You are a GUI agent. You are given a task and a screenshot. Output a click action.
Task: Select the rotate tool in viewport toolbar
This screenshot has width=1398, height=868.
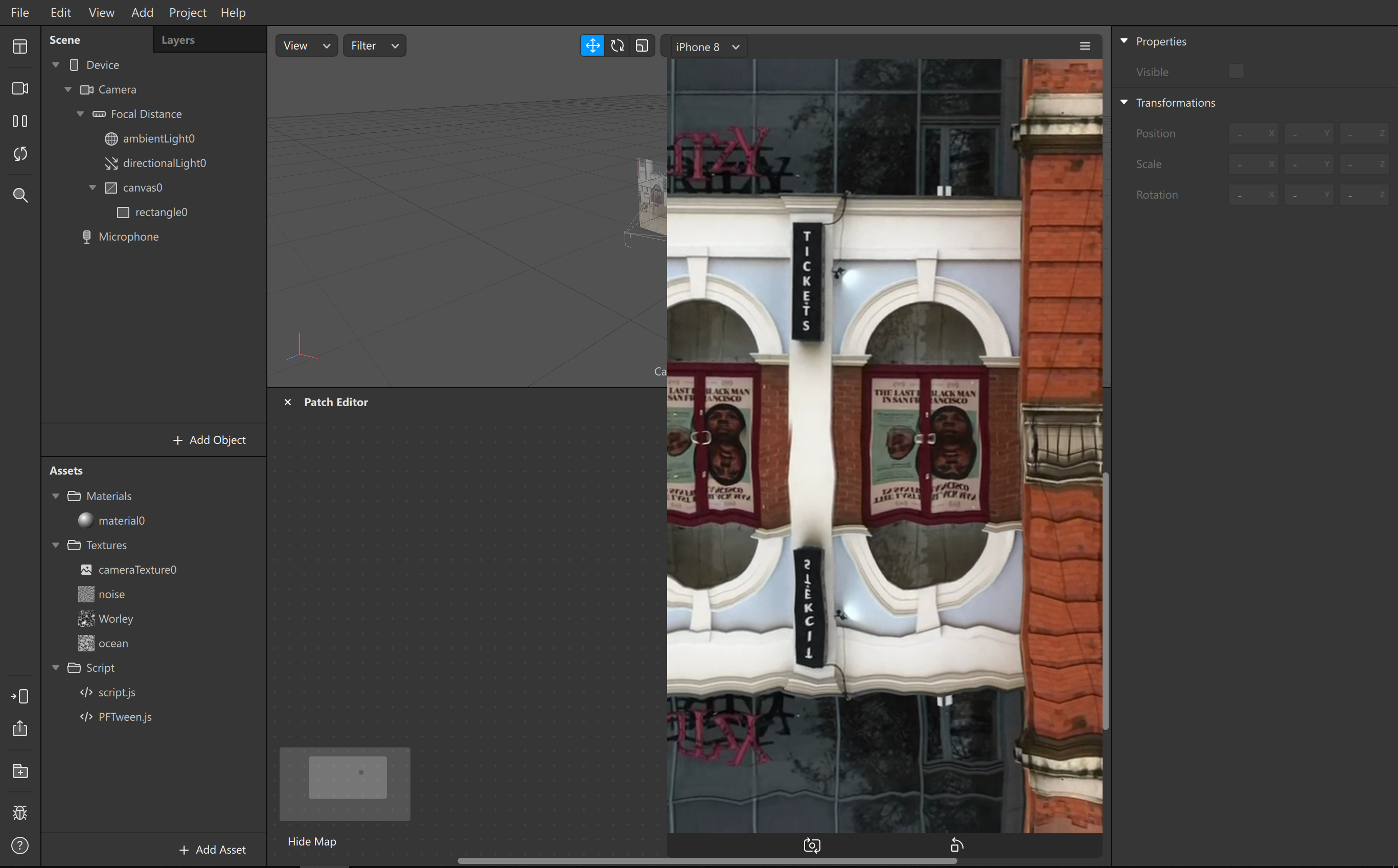617,46
